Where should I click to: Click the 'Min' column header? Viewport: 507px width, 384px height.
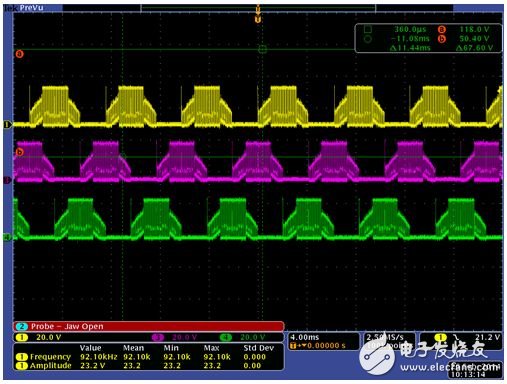171,348
